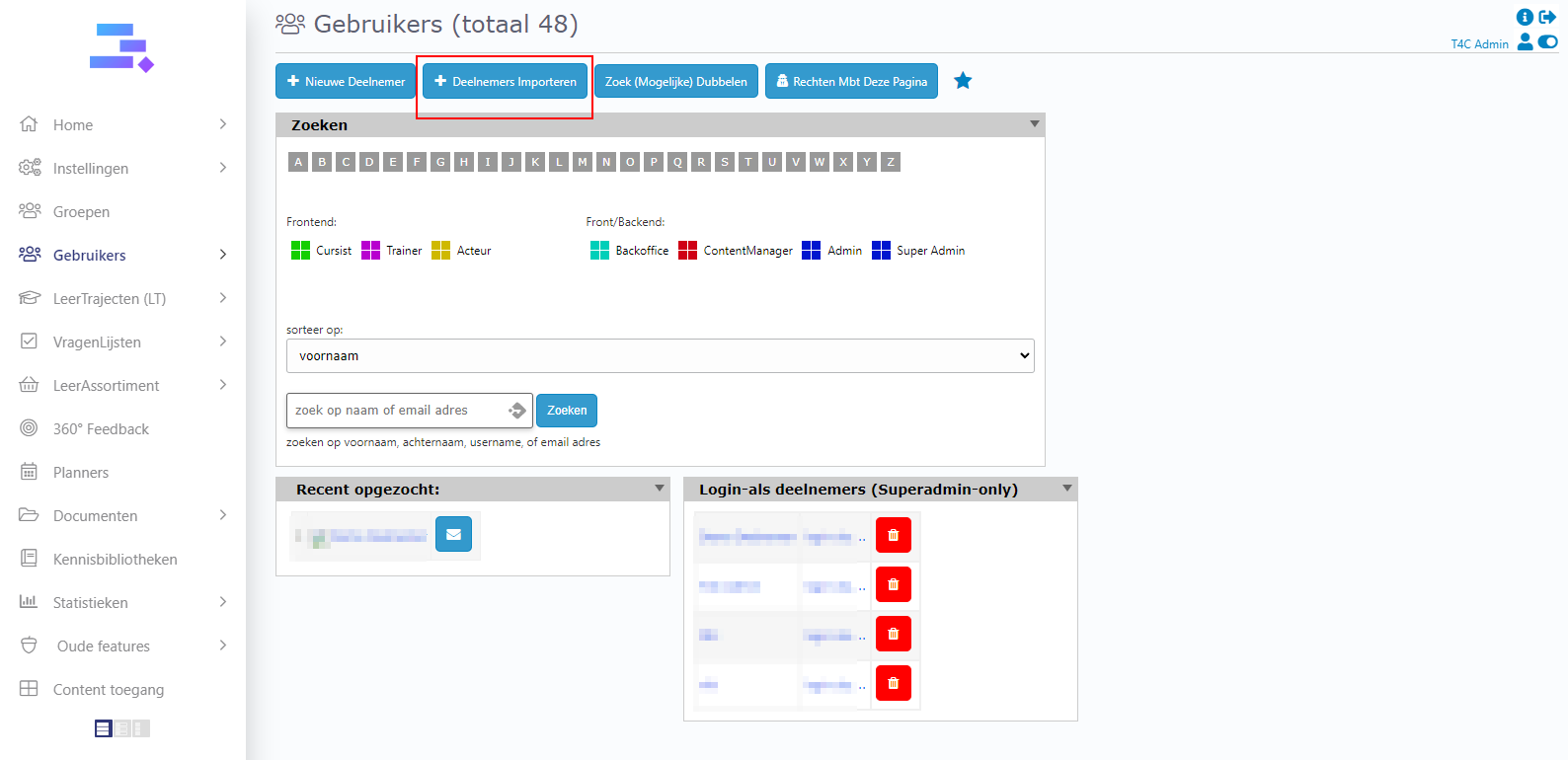1568x760 pixels.
Task: Click the logout arrow icon
Action: 1547,17
